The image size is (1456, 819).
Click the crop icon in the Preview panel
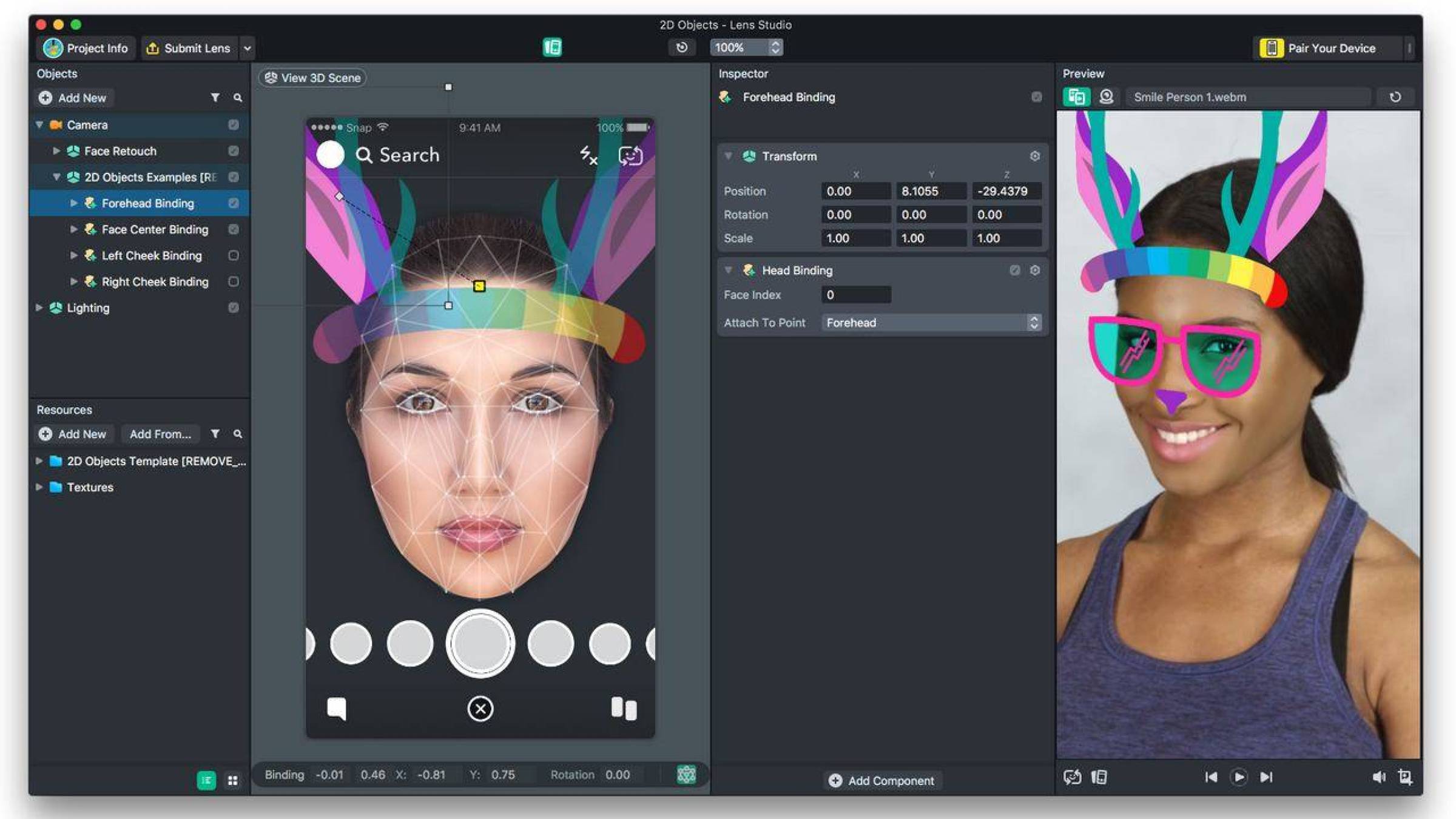(x=1405, y=777)
